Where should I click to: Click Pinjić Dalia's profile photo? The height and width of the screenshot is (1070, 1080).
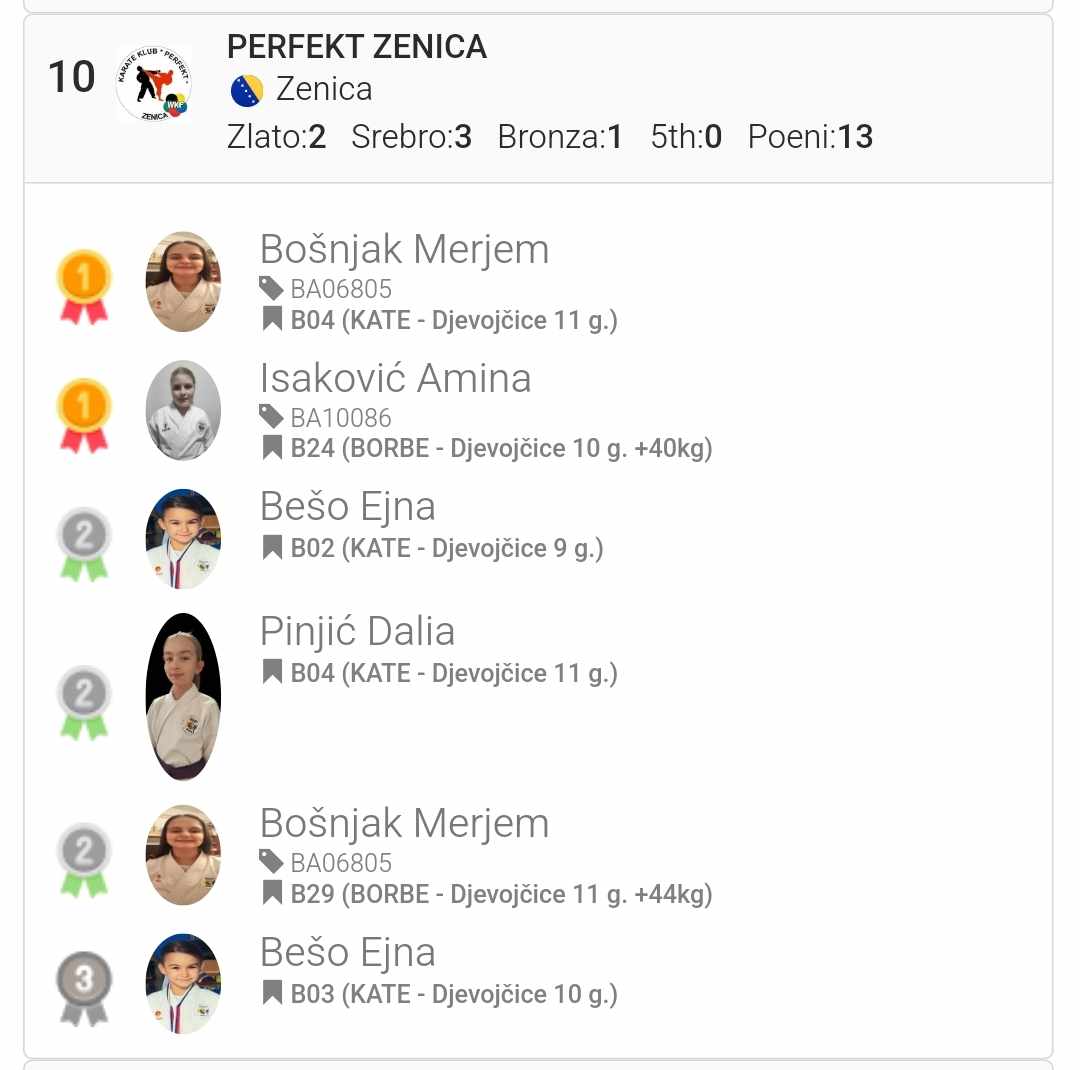pos(183,697)
